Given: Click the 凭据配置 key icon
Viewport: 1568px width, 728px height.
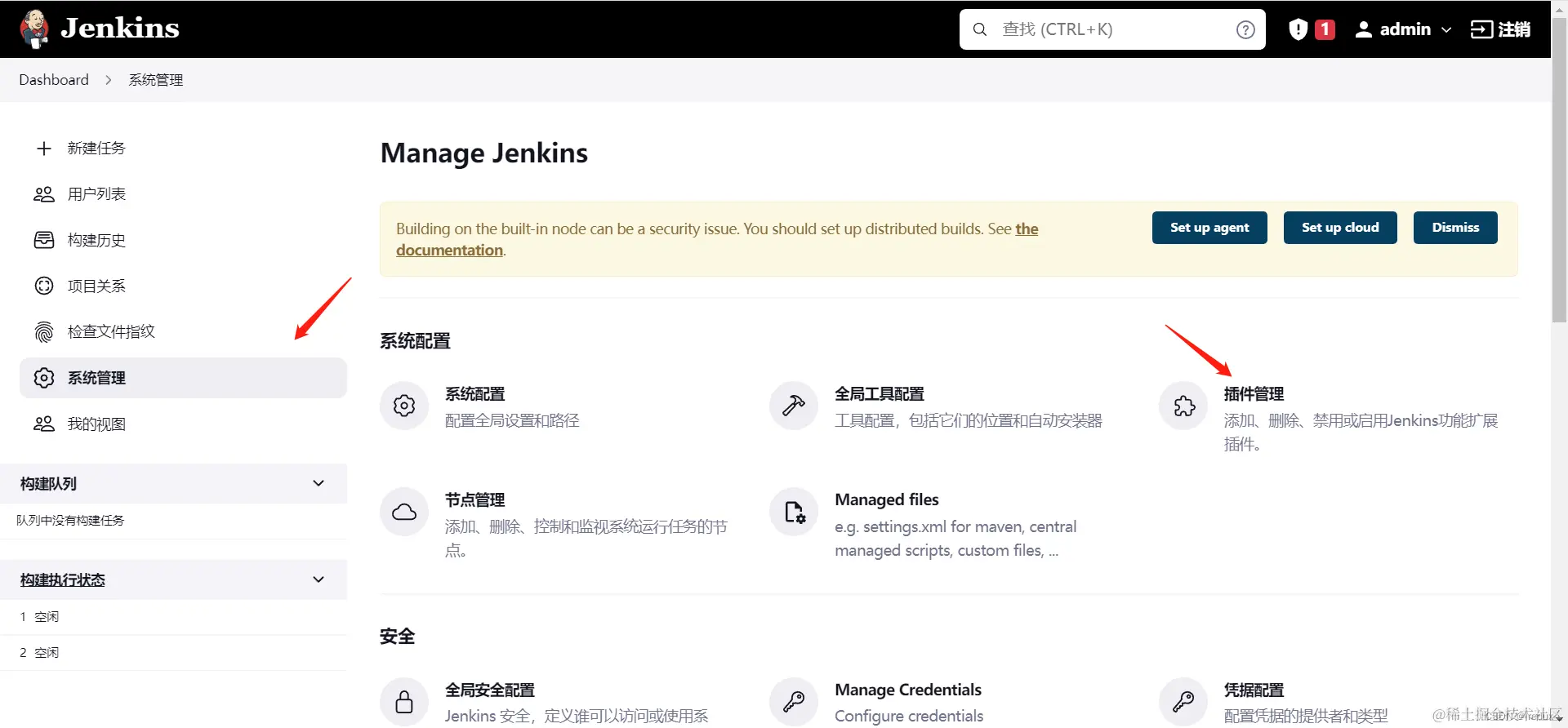Looking at the screenshot, I should (x=1183, y=702).
